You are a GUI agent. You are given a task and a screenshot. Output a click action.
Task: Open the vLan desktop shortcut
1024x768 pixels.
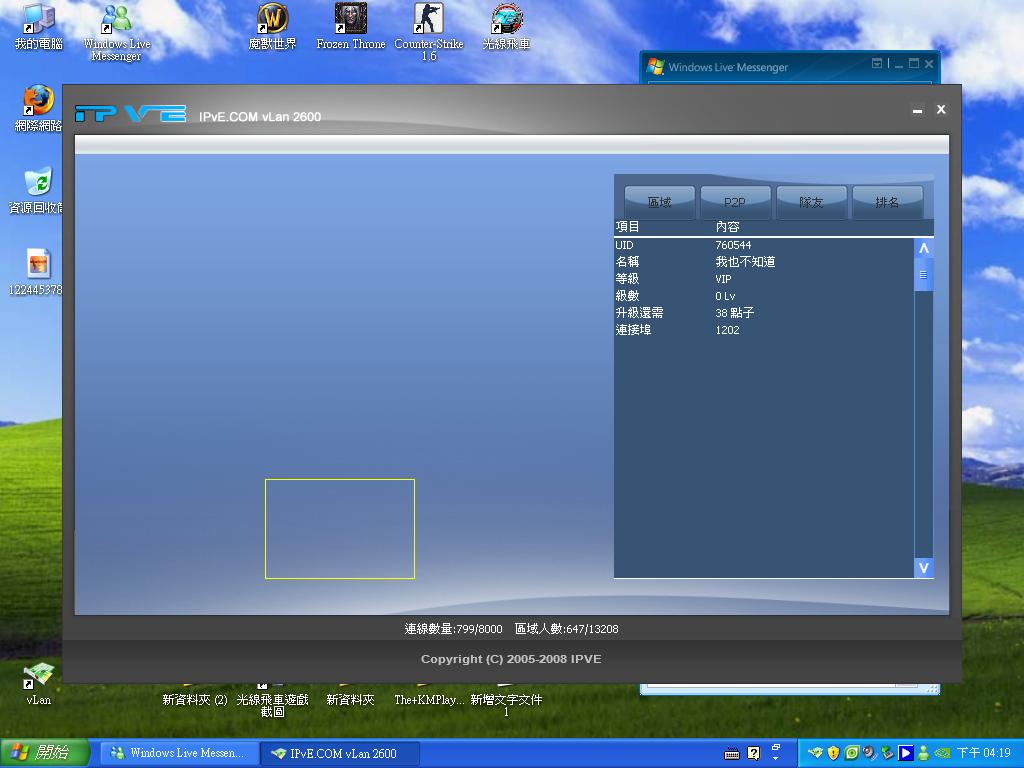(39, 684)
